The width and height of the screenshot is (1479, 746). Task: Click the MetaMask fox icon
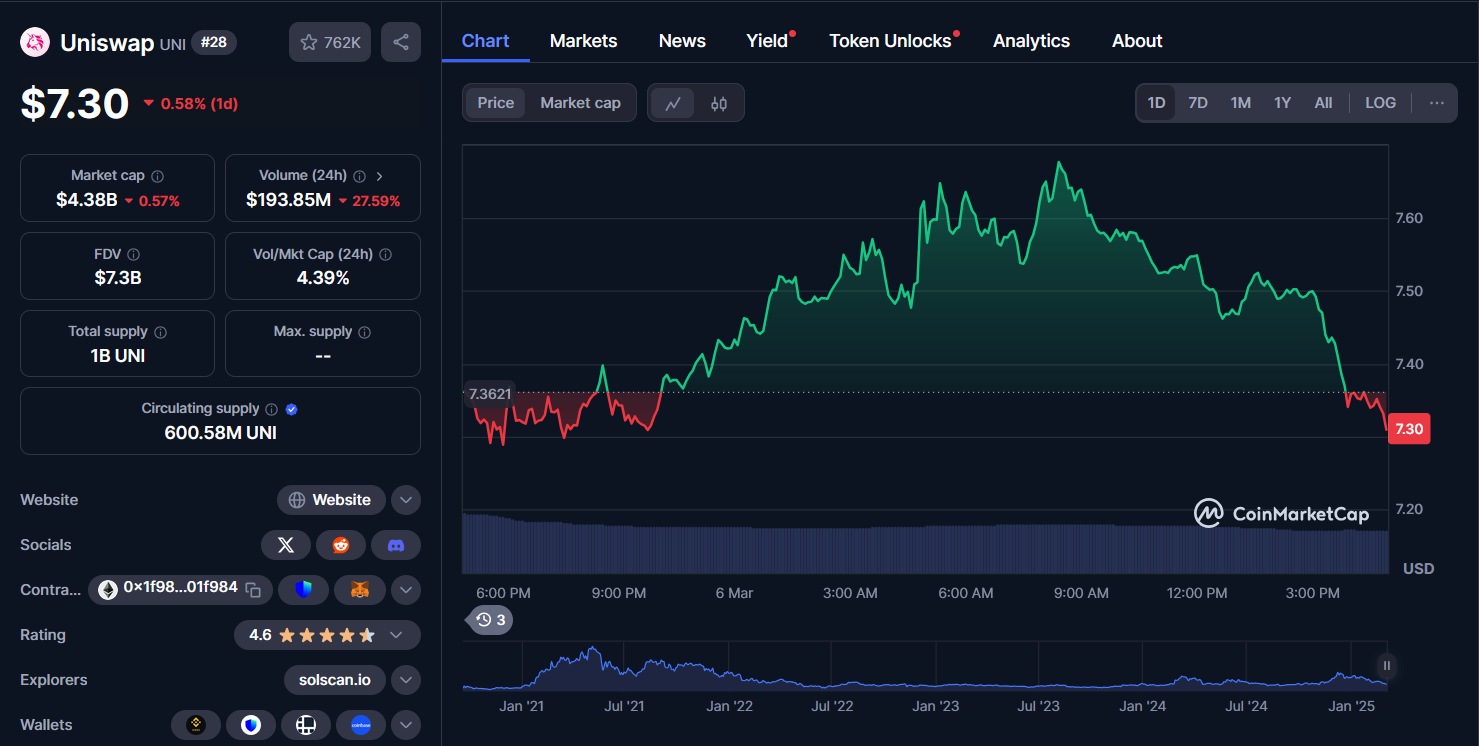pos(360,590)
